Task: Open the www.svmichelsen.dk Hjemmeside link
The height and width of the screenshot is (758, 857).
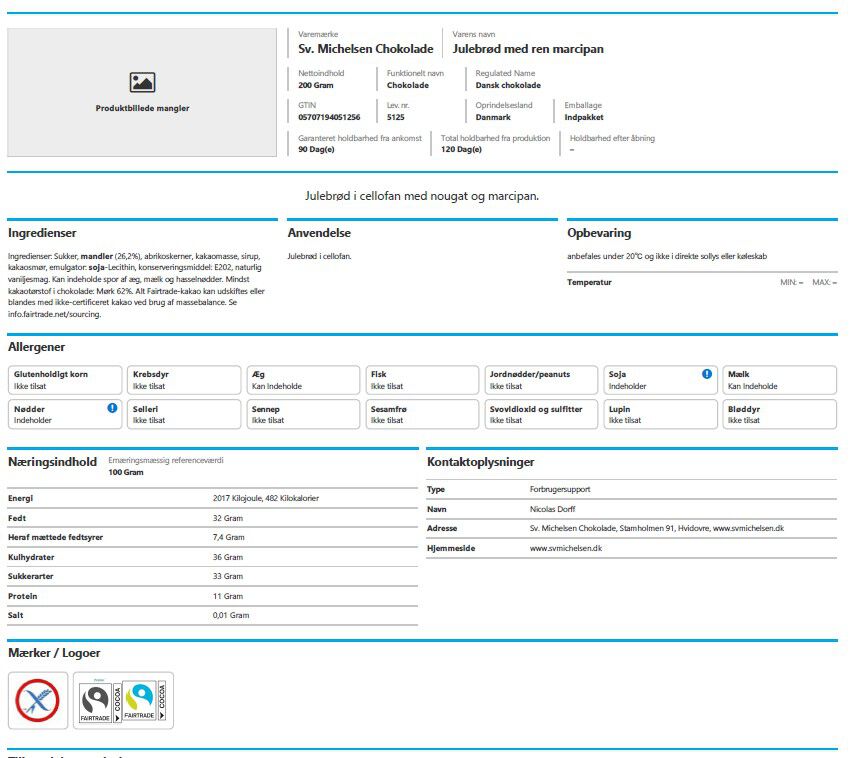Action: (x=566, y=548)
